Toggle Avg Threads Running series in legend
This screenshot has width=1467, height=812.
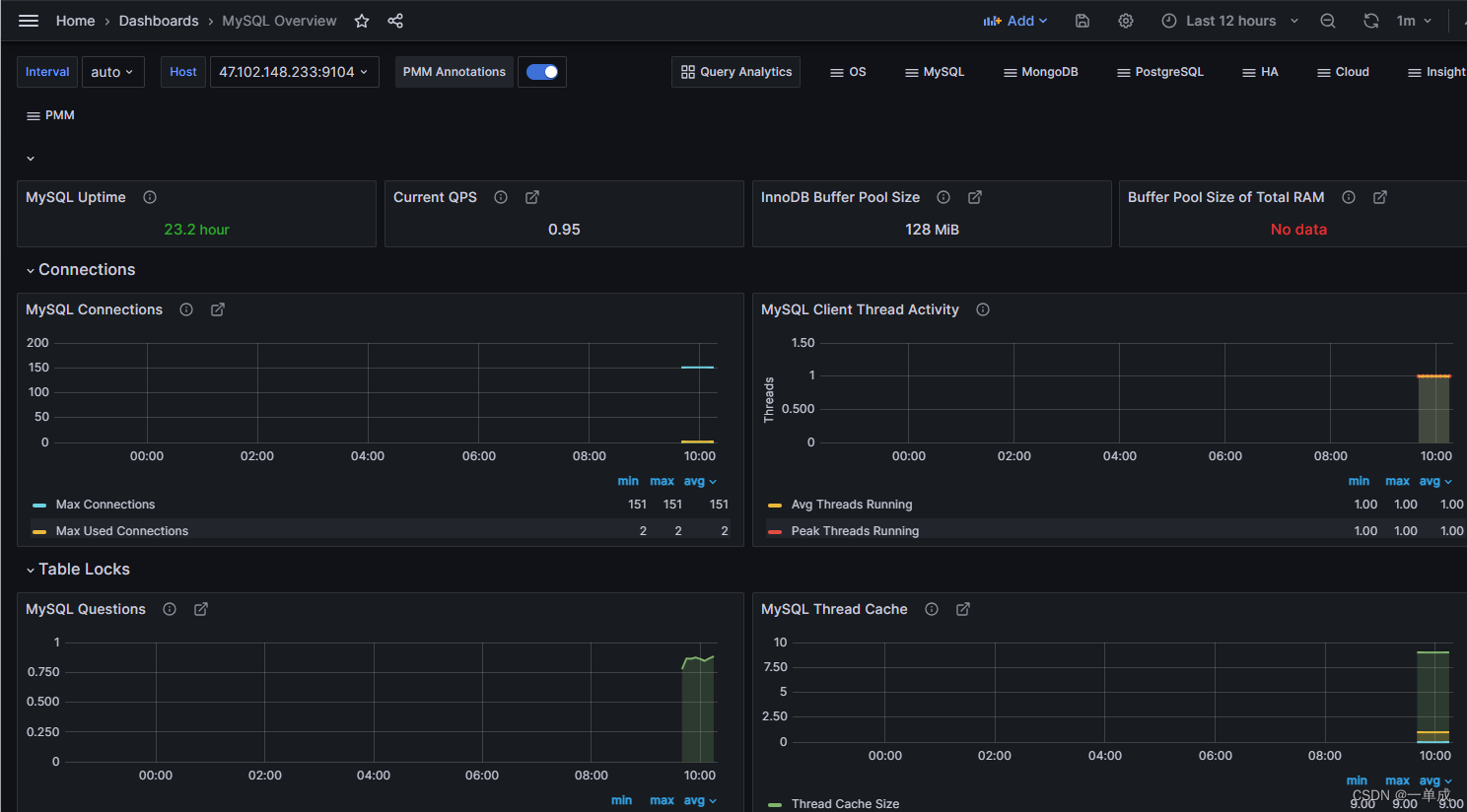[x=852, y=505]
